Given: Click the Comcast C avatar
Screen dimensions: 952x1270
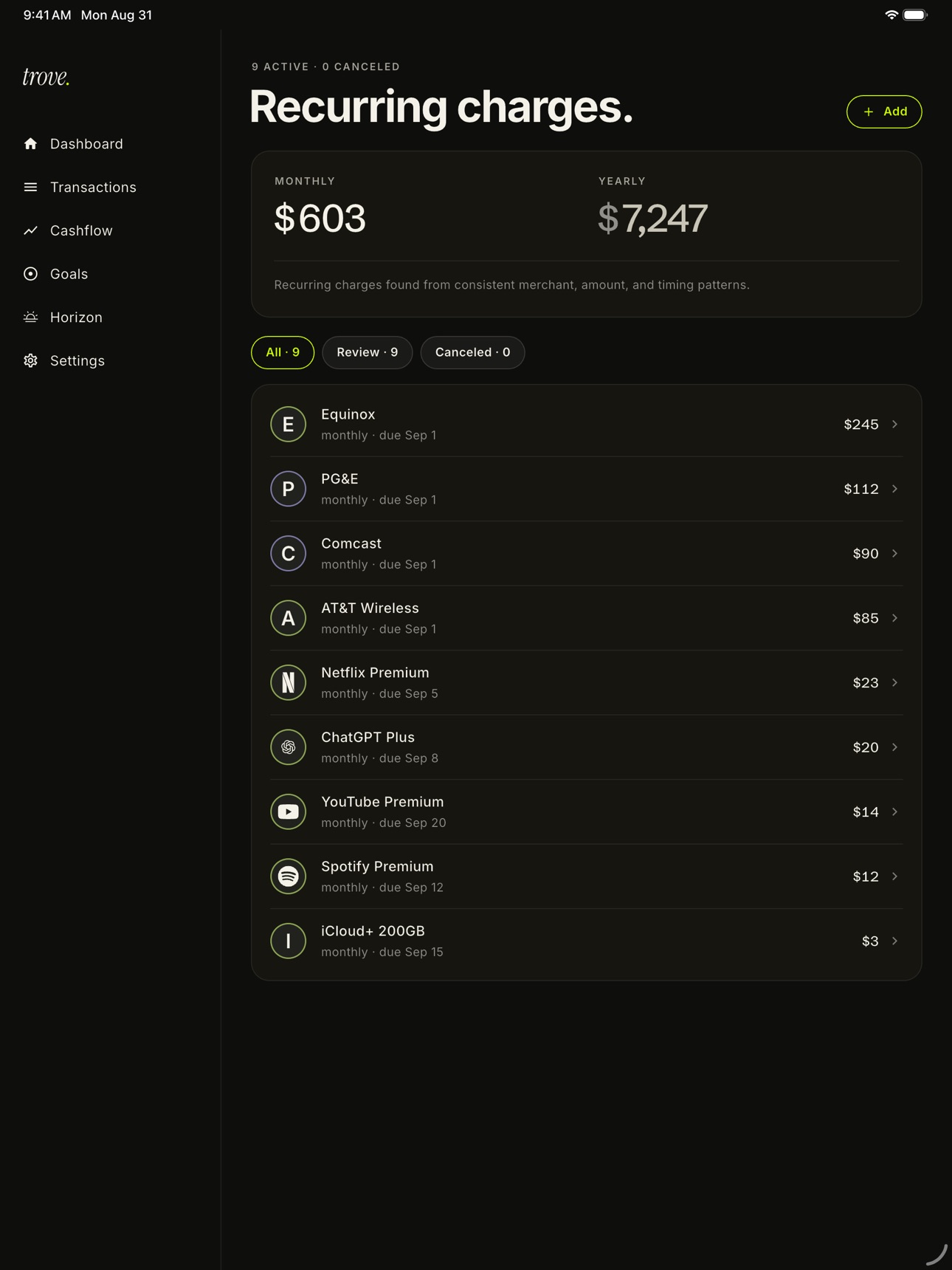Looking at the screenshot, I should pyautogui.click(x=289, y=554).
